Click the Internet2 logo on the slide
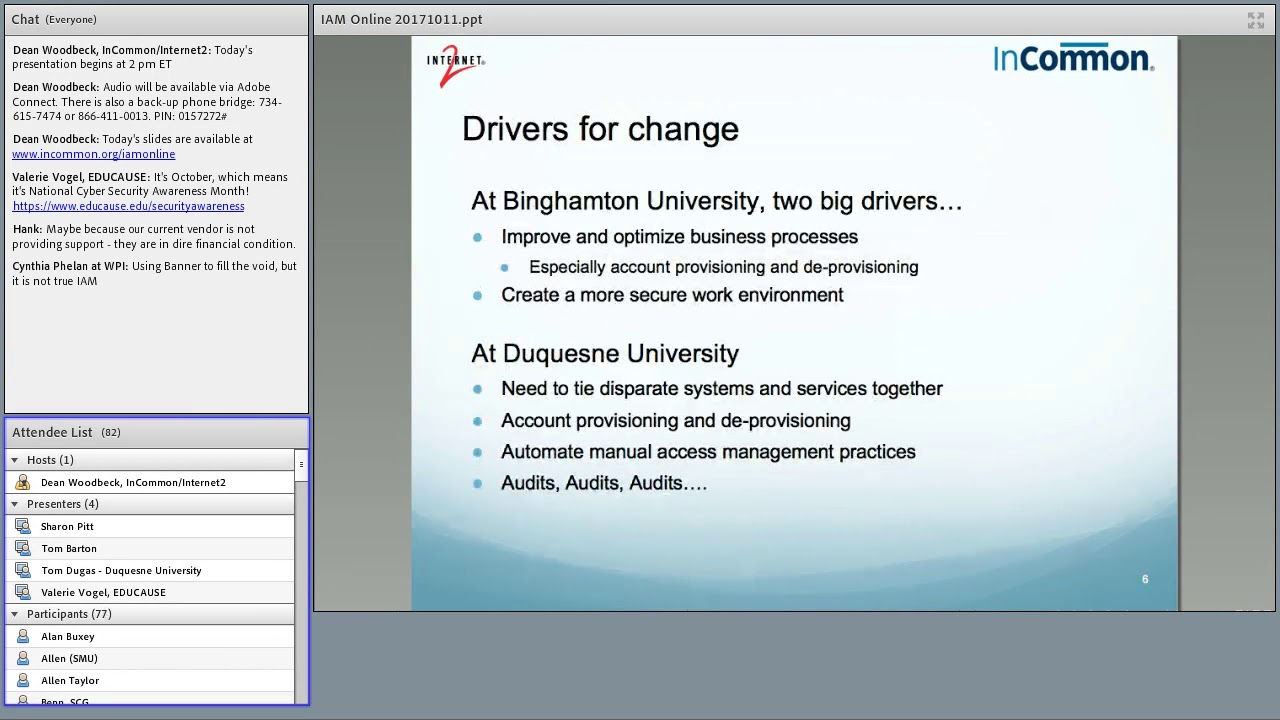 (456, 65)
